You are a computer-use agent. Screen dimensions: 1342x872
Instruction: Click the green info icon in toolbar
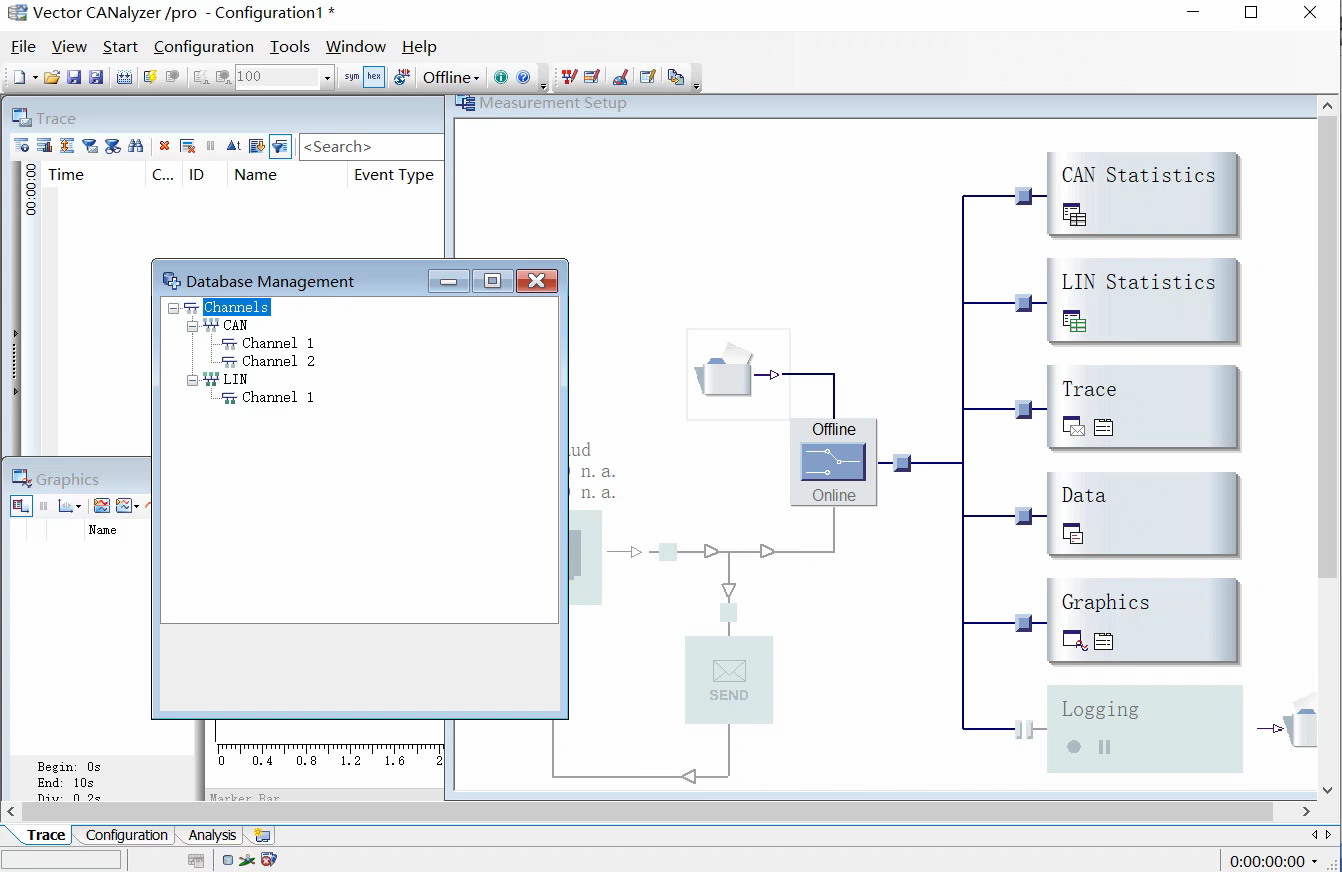click(x=501, y=77)
